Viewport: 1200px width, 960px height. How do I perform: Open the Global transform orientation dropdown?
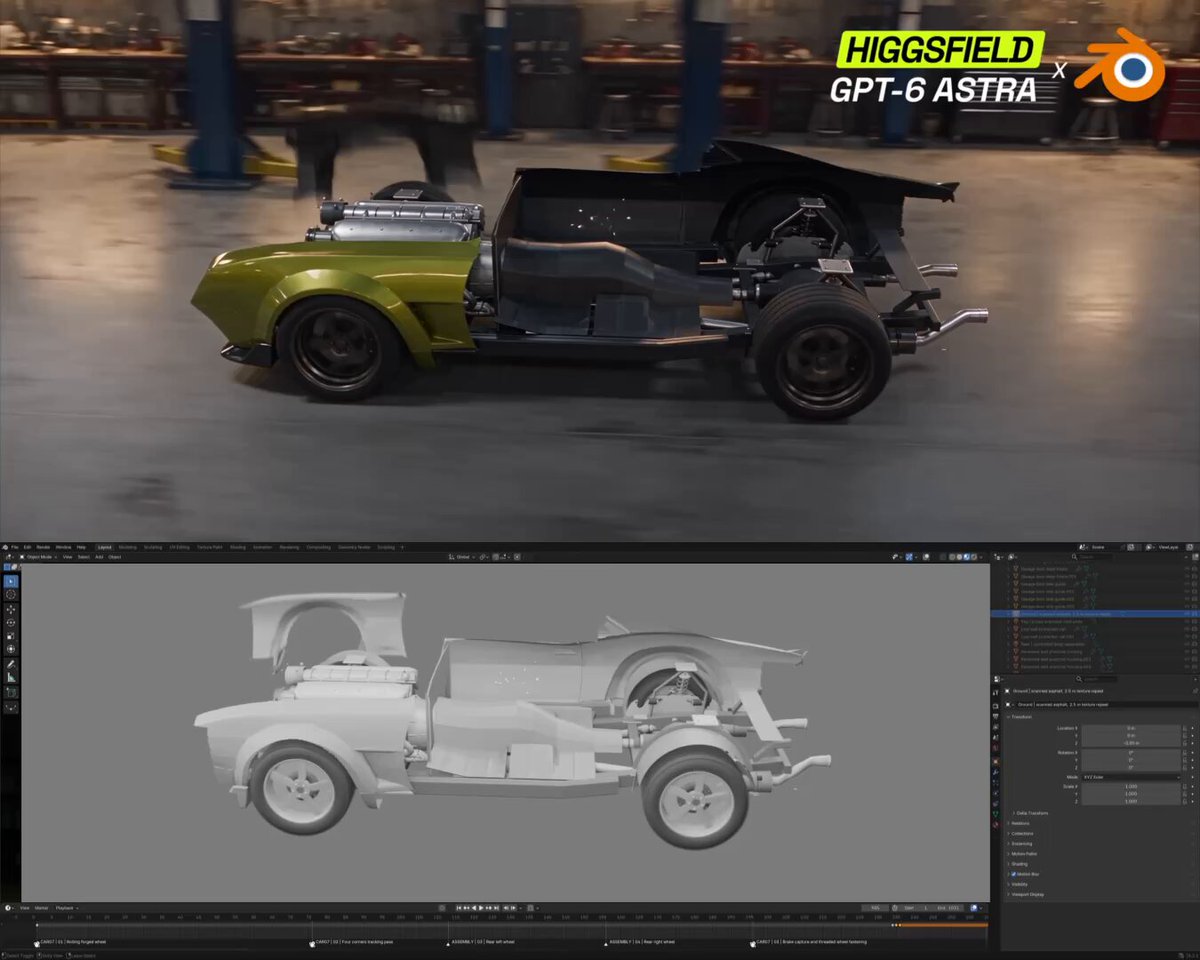click(462, 557)
